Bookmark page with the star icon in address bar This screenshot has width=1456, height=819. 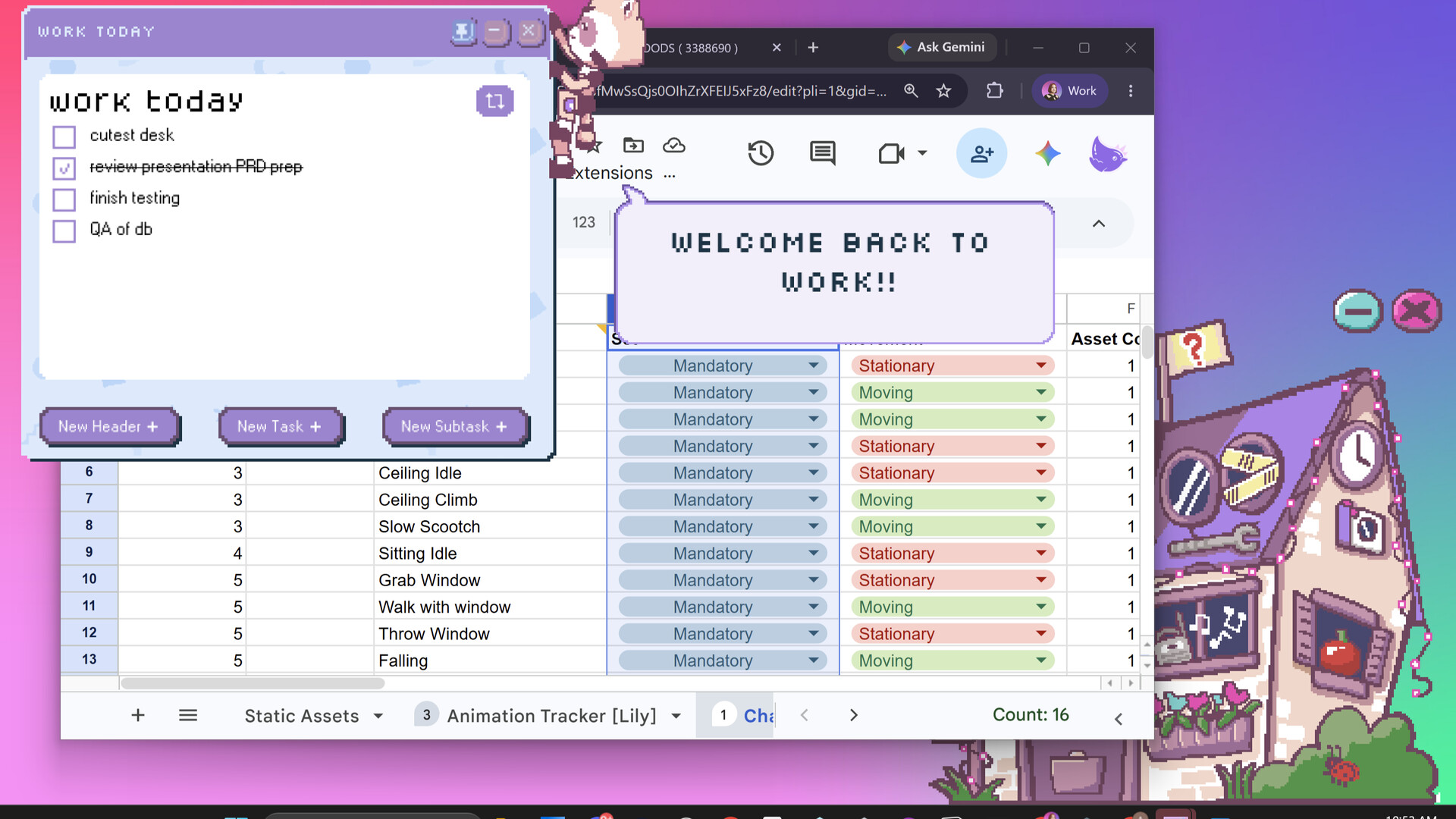tap(943, 91)
